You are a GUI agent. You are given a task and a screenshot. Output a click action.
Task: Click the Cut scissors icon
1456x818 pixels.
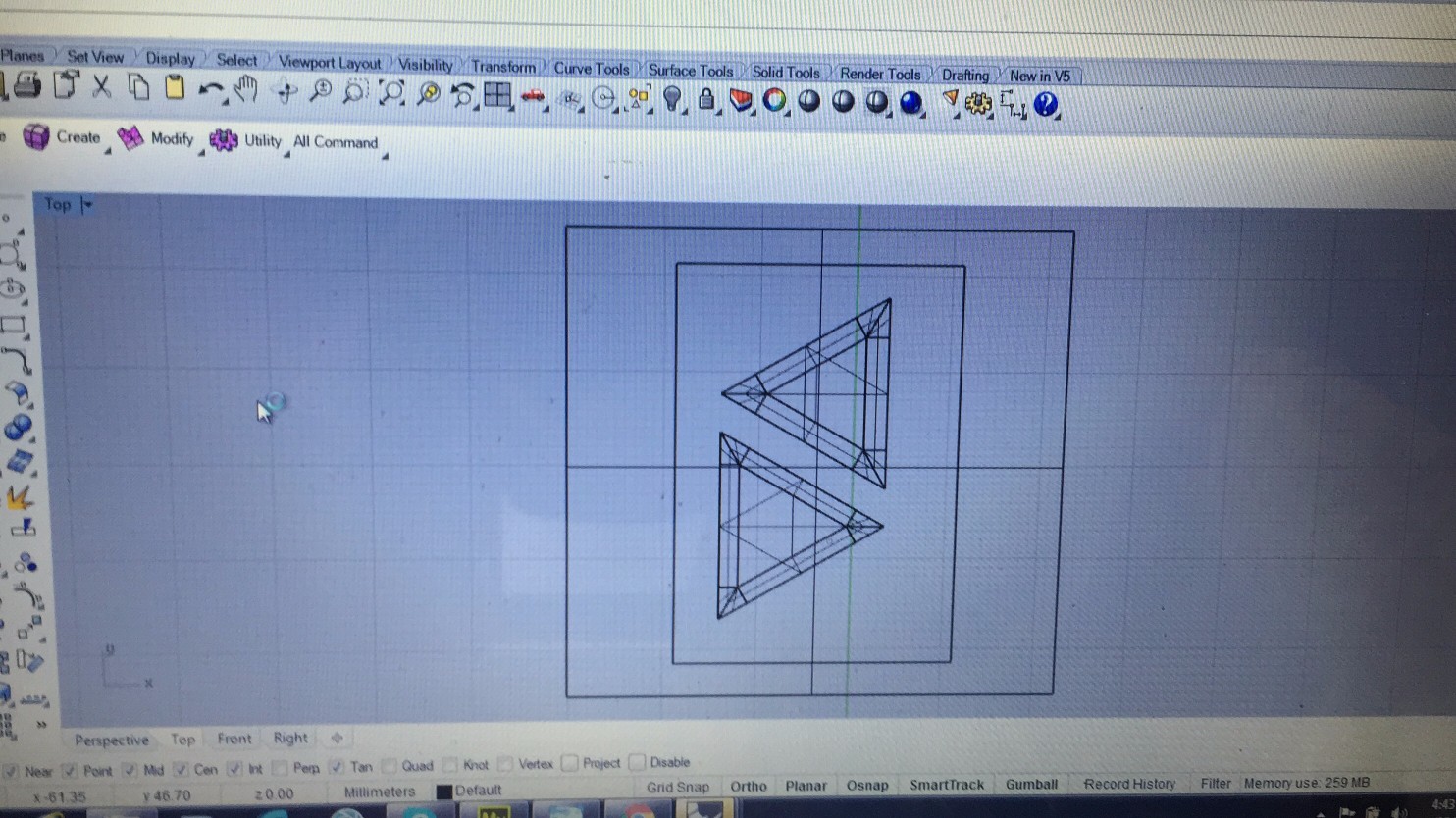[x=101, y=86]
